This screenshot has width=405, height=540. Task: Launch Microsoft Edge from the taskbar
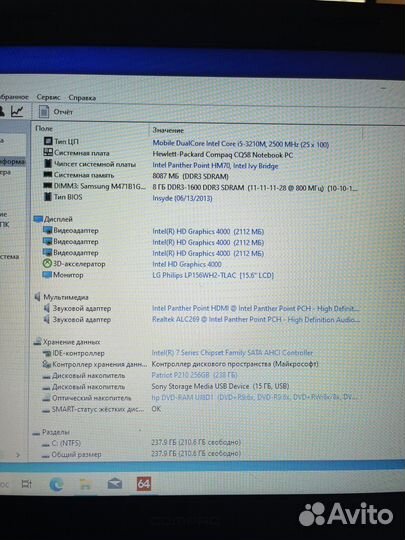click(56, 485)
